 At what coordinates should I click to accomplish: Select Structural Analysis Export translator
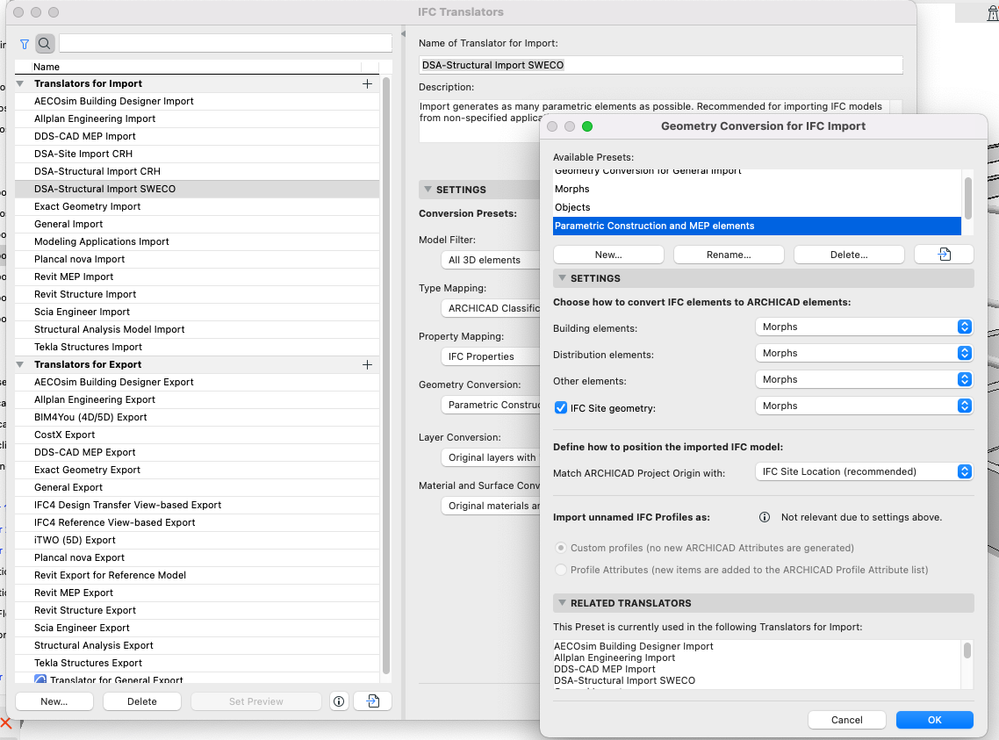[x=197, y=645]
